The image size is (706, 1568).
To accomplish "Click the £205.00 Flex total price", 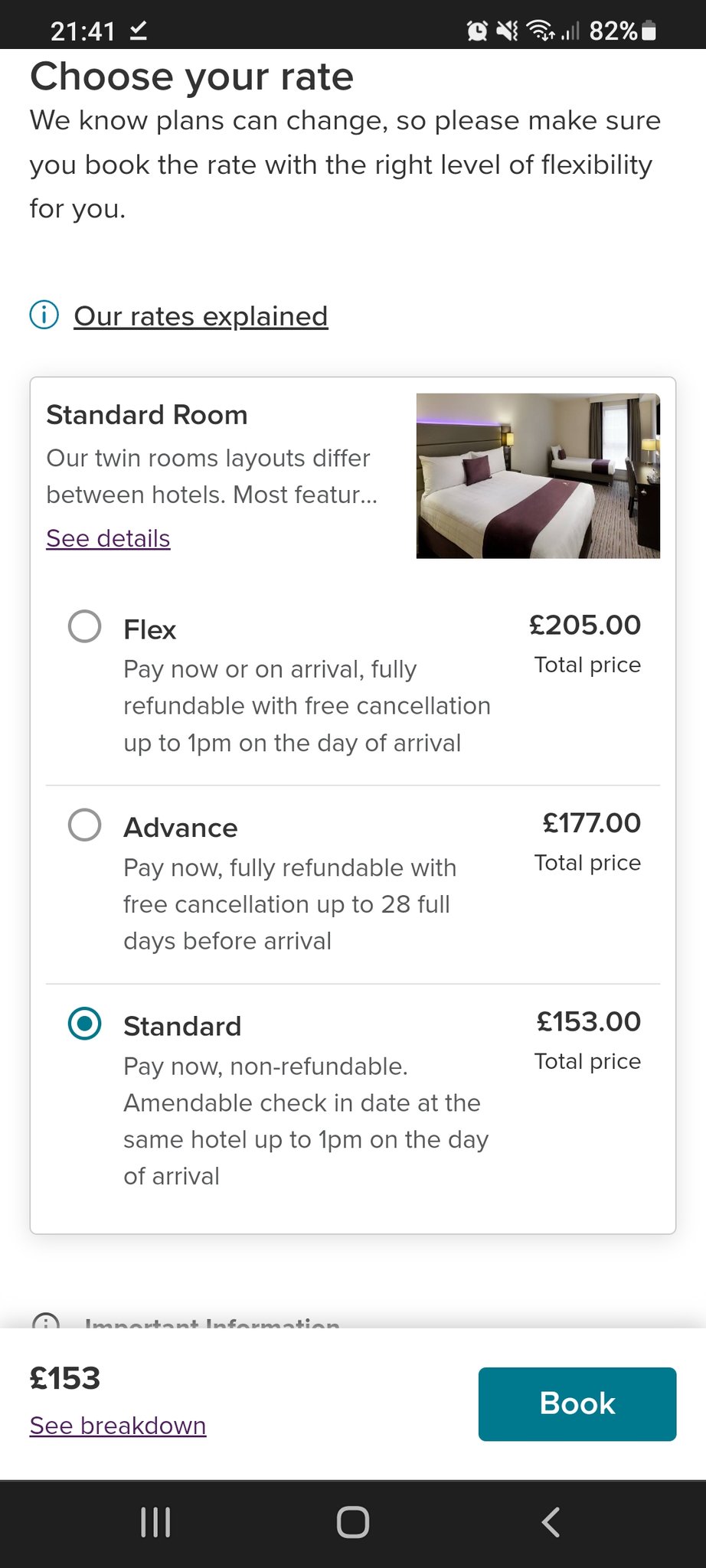I will 585,625.
